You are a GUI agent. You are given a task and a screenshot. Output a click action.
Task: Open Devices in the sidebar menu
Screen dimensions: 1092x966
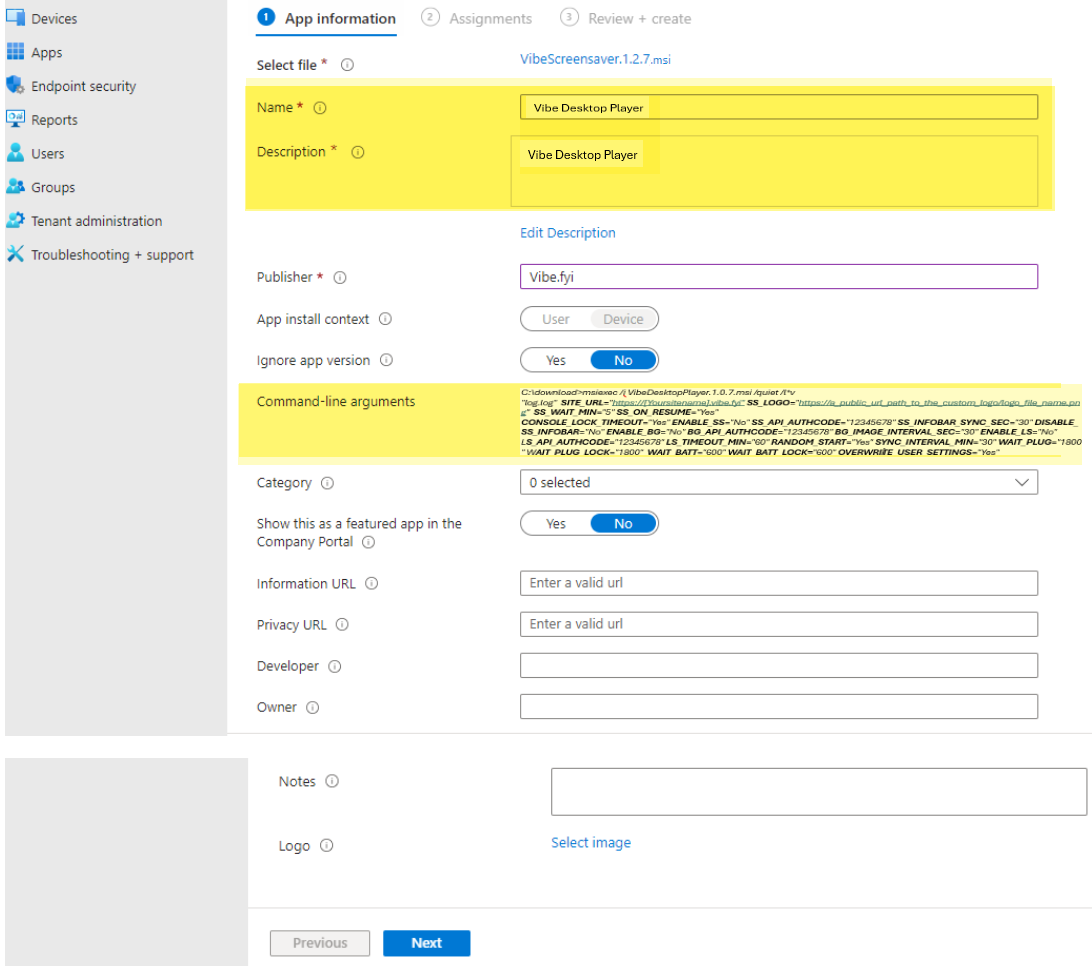pyautogui.click(x=54, y=19)
